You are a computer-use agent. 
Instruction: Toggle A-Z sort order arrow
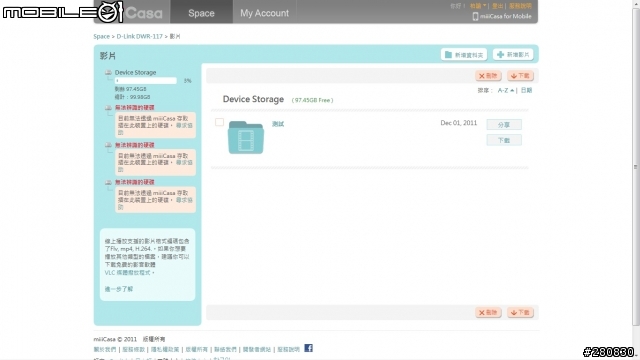(512, 90)
